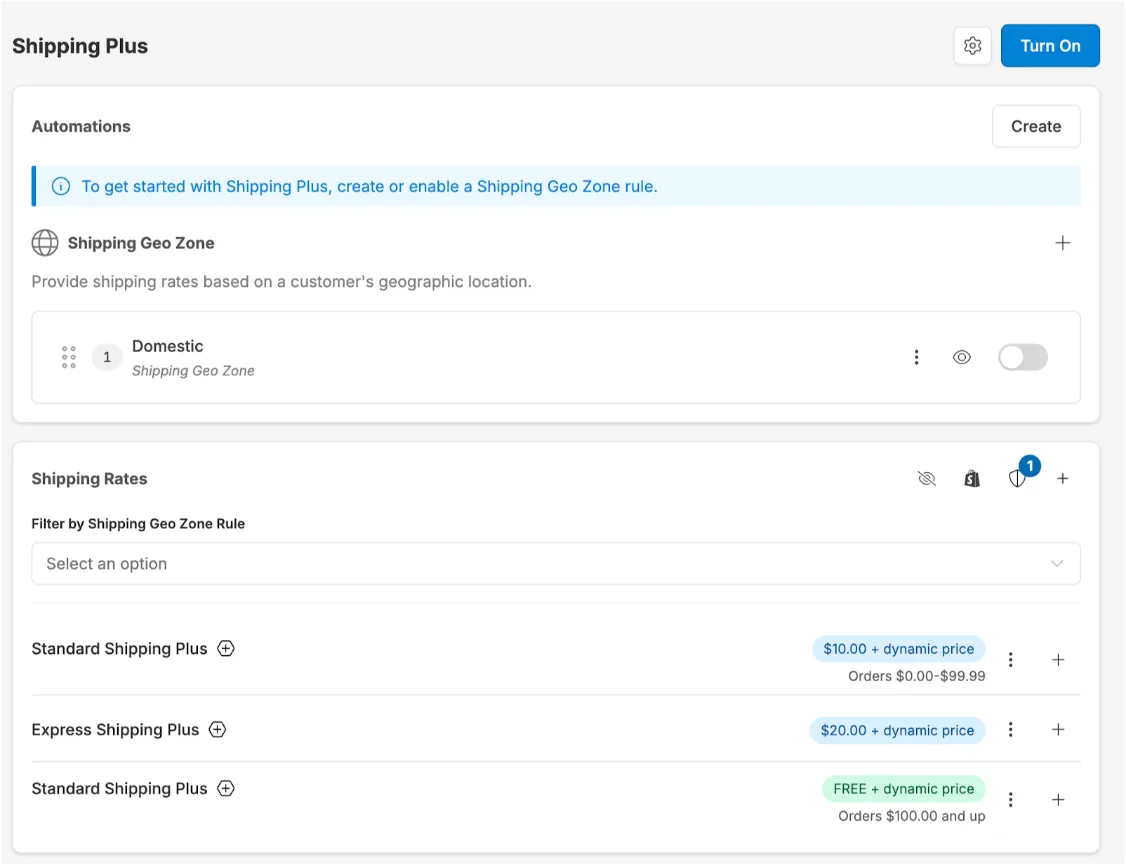Open more options menu for Domestic rule
This screenshot has width=1126, height=868.
coord(916,357)
